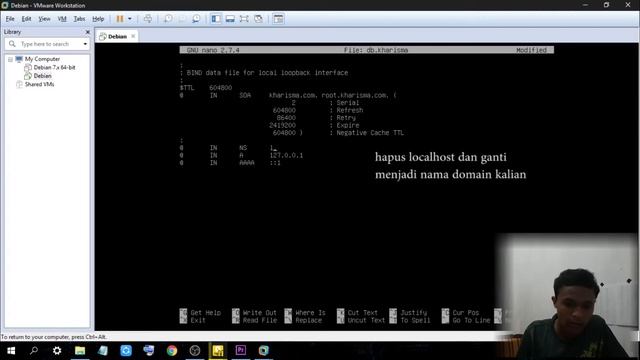Viewport: 640px width, 360px height.
Task: Switch to Unity mode icon
Action: 258,19
